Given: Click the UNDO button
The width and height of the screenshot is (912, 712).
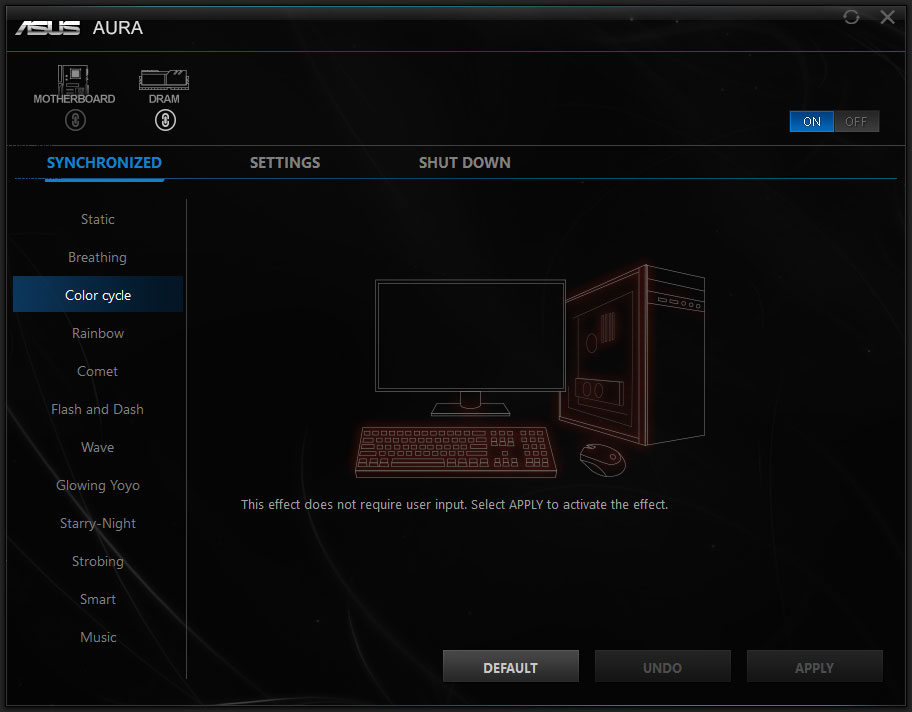Looking at the screenshot, I should click(x=662, y=667).
